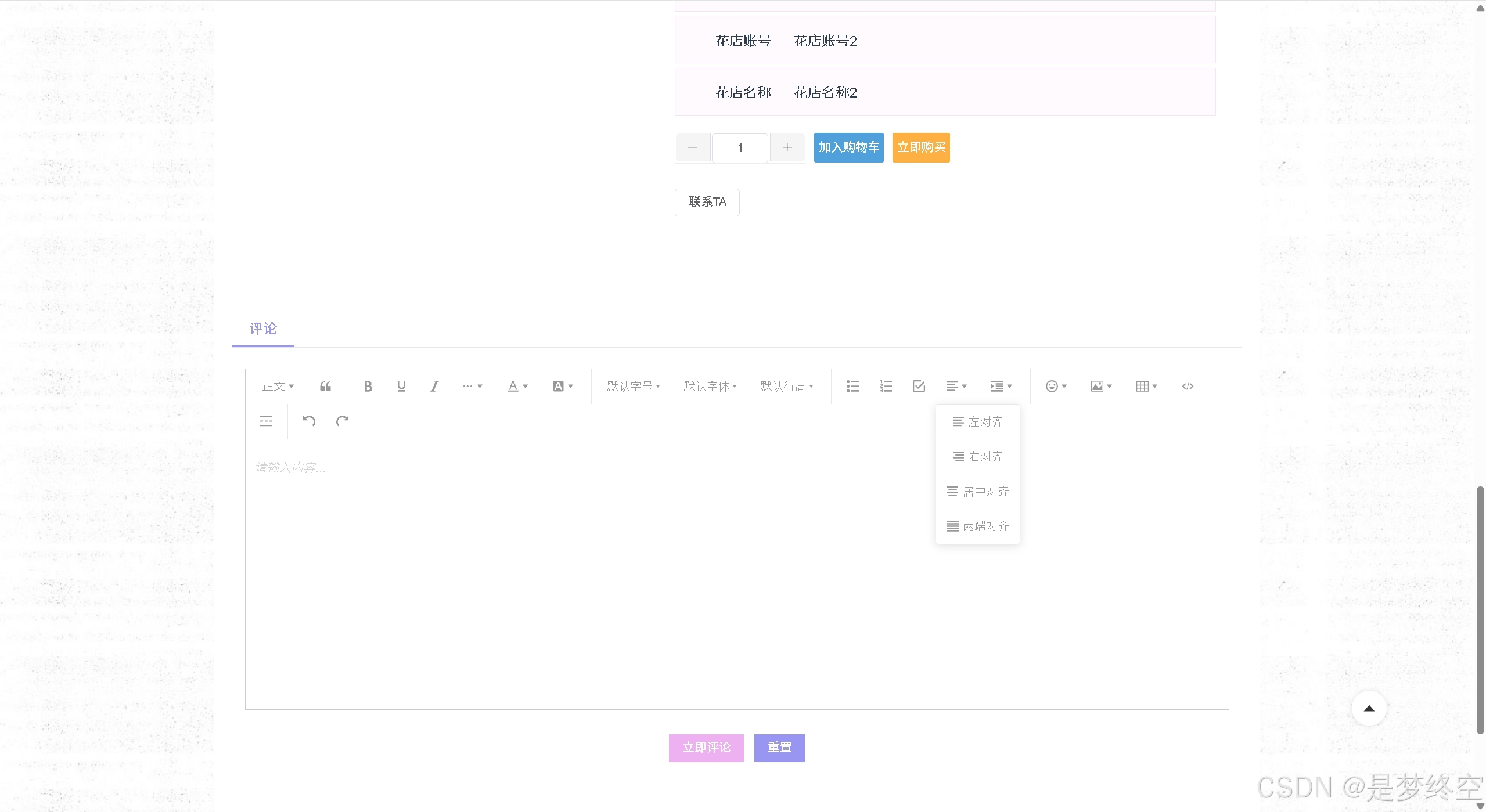This screenshot has height=812, width=1486.
Task: Insert a blockquote
Action: [325, 386]
